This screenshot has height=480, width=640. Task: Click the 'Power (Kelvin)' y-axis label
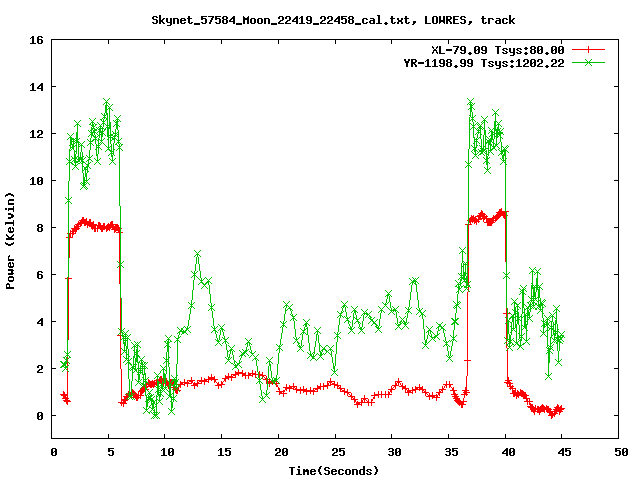[x=10, y=241]
